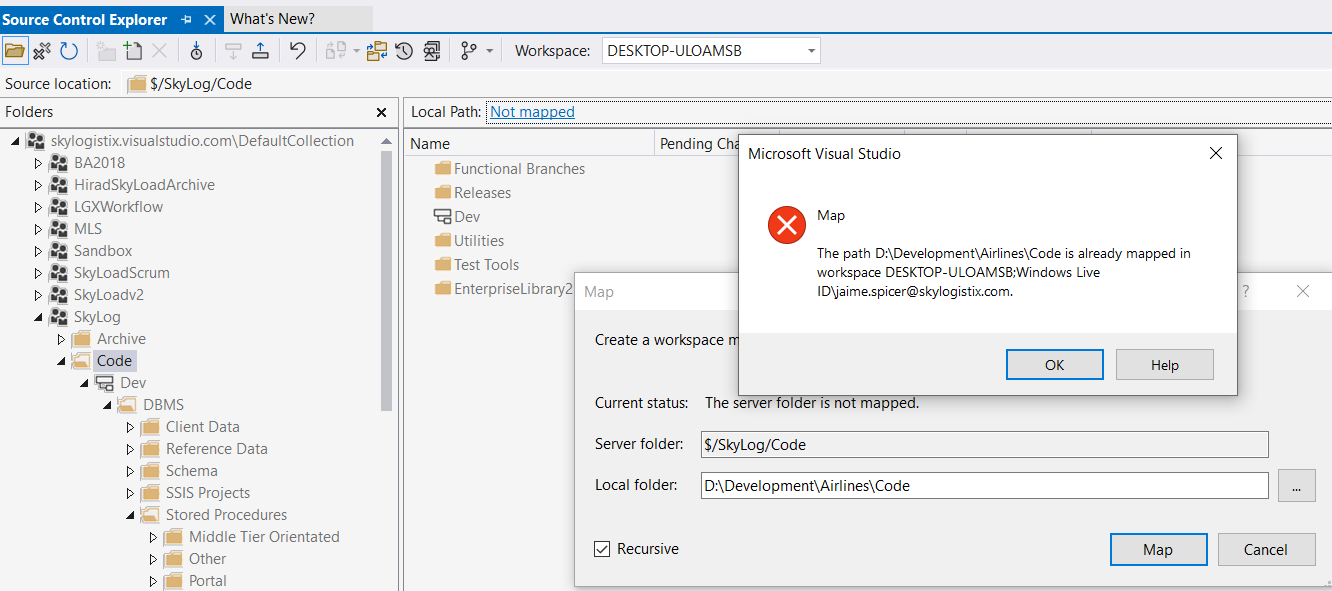Click the pin icon on Source Control Explorer tab
1332x591 pixels.
click(x=187, y=20)
